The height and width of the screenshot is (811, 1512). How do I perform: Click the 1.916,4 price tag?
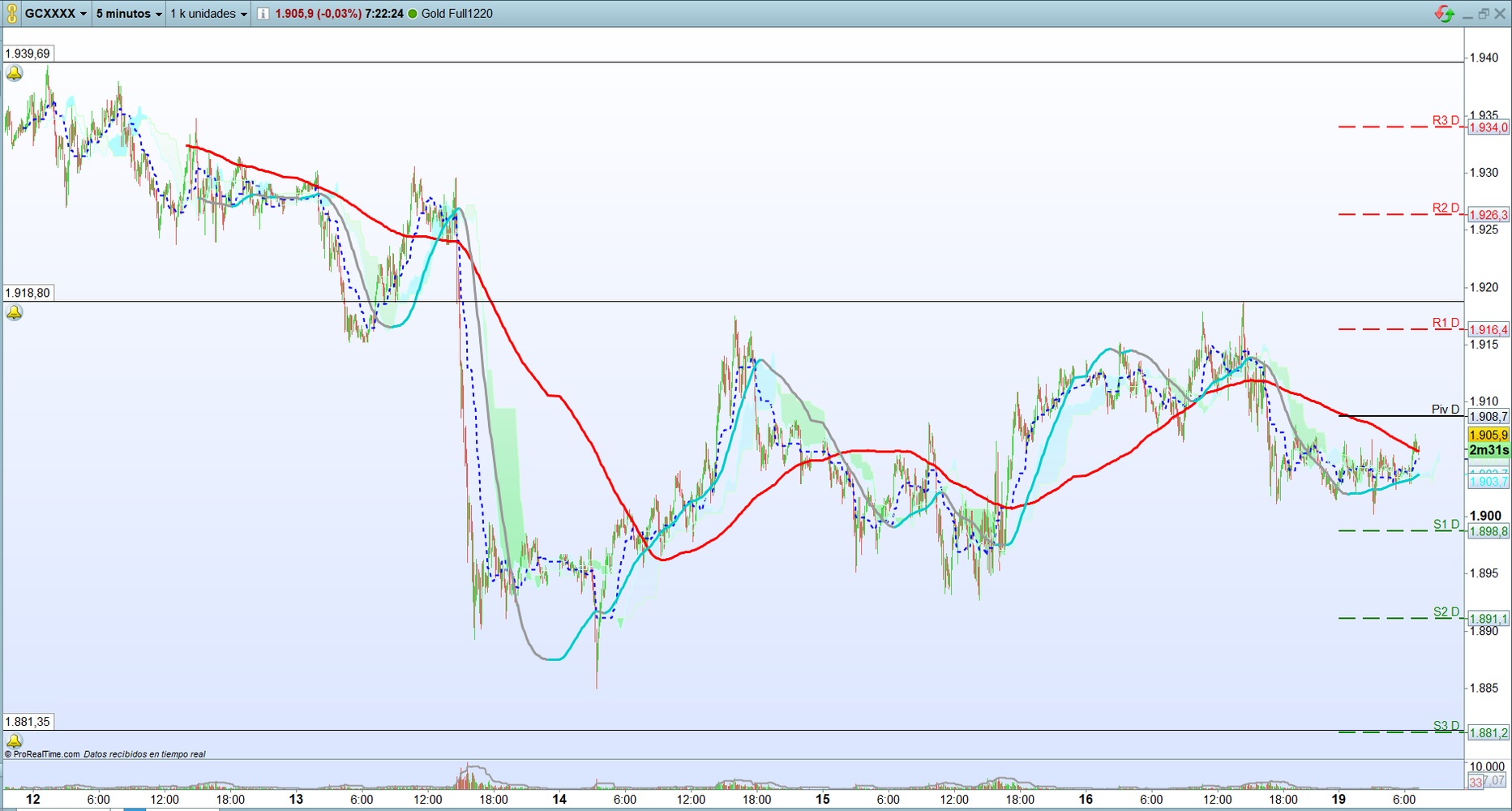tap(1488, 329)
